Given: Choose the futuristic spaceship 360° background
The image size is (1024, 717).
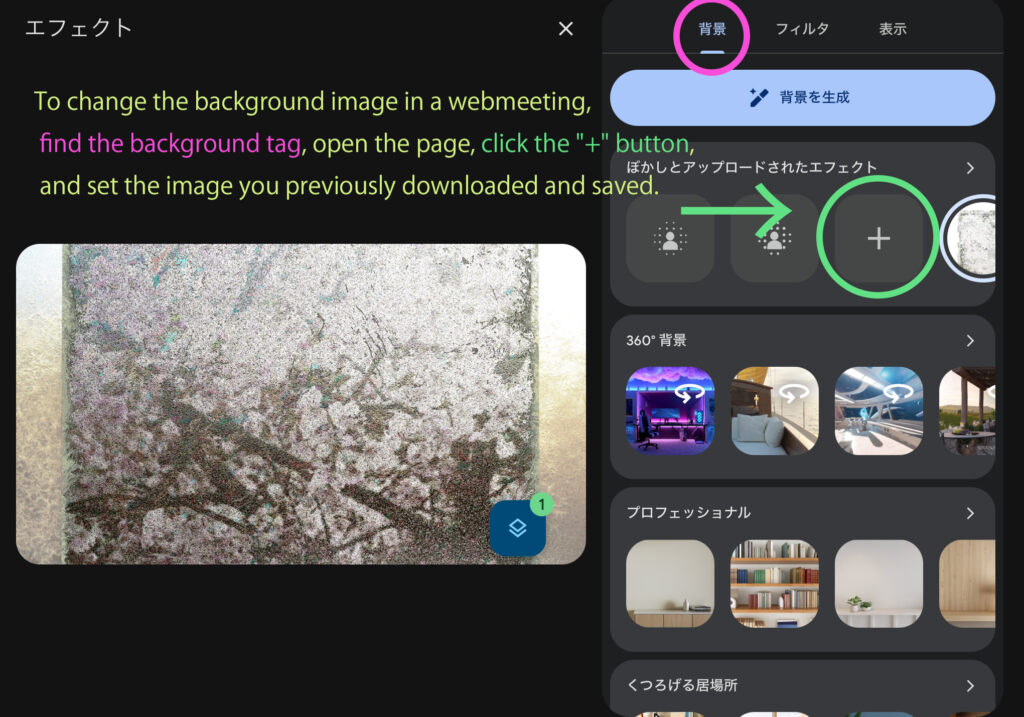Looking at the screenshot, I should (x=878, y=410).
